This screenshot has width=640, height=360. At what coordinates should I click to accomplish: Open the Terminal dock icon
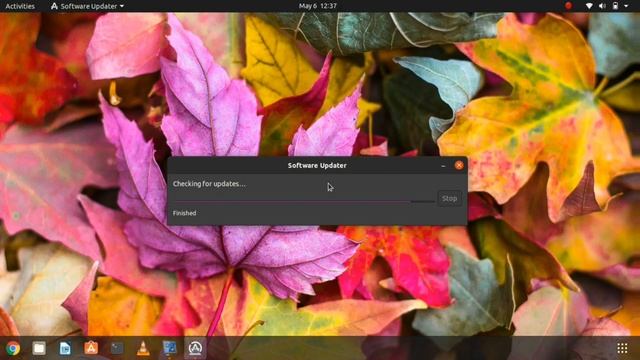coord(117,348)
